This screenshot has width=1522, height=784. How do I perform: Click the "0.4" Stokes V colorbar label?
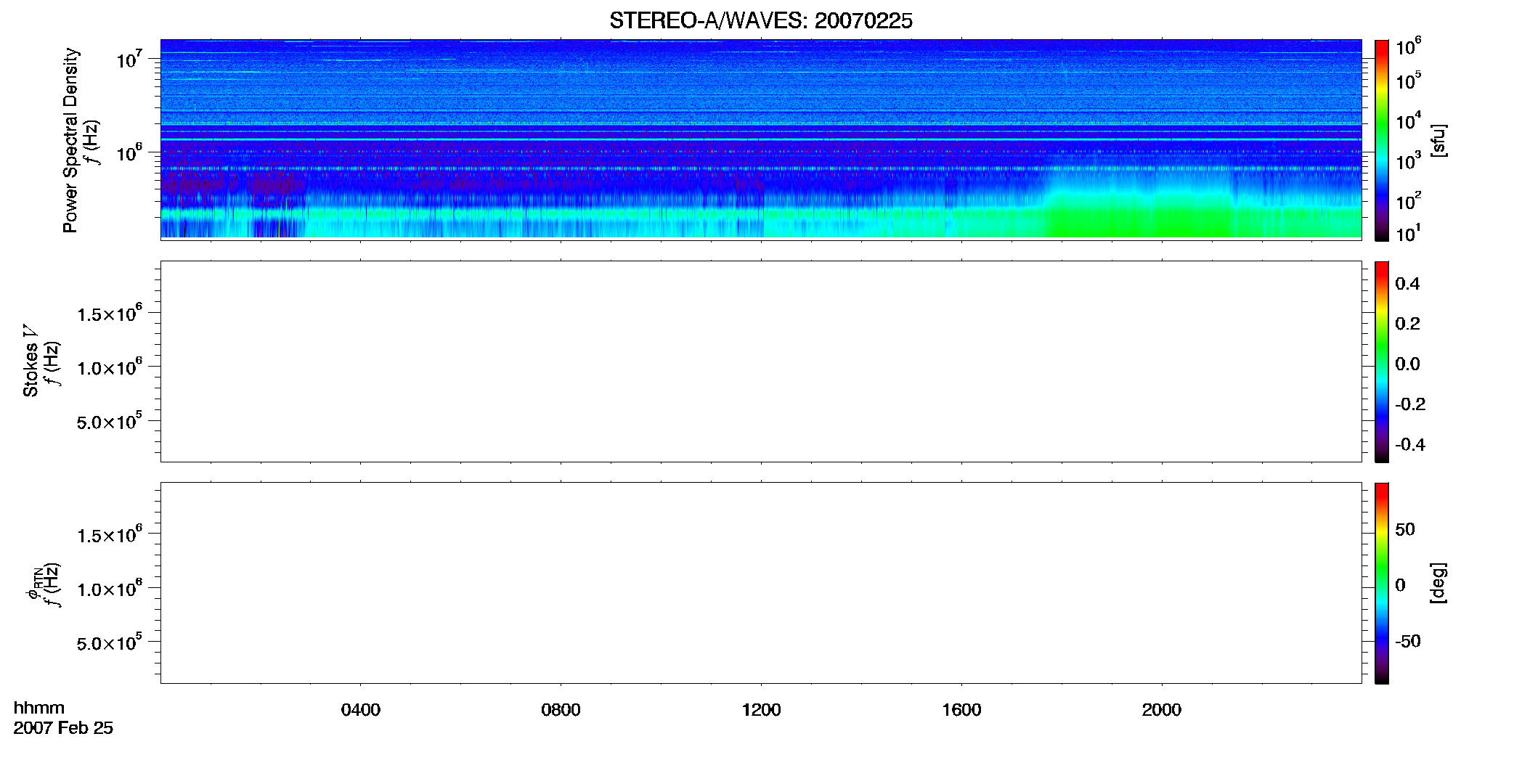click(1407, 284)
